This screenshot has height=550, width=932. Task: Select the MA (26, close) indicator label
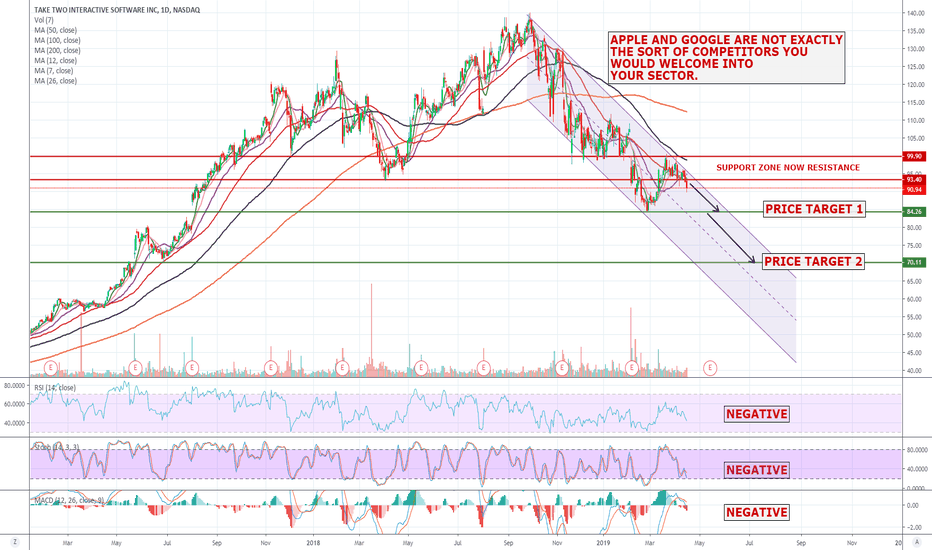pyautogui.click(x=55, y=81)
